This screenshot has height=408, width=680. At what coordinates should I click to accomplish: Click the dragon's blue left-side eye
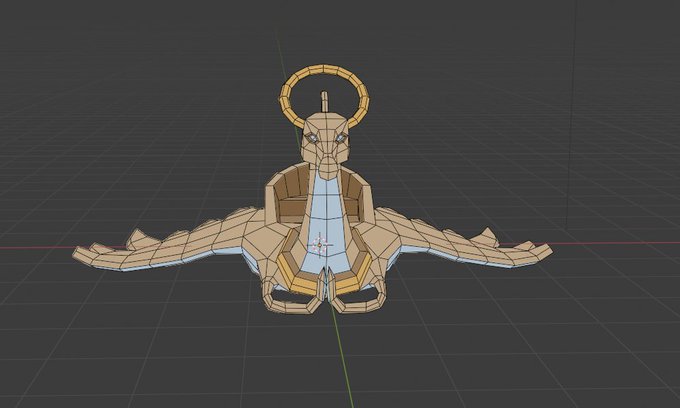pyautogui.click(x=312, y=138)
